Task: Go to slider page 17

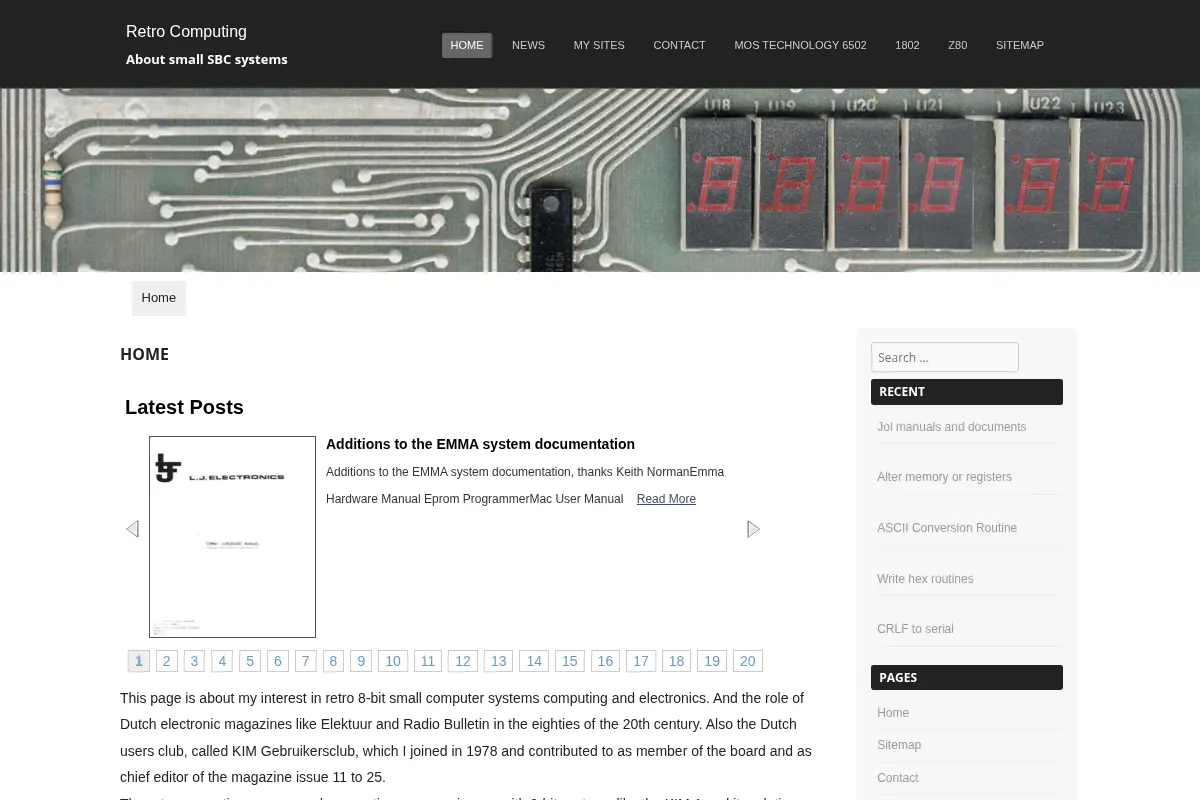Action: point(641,661)
